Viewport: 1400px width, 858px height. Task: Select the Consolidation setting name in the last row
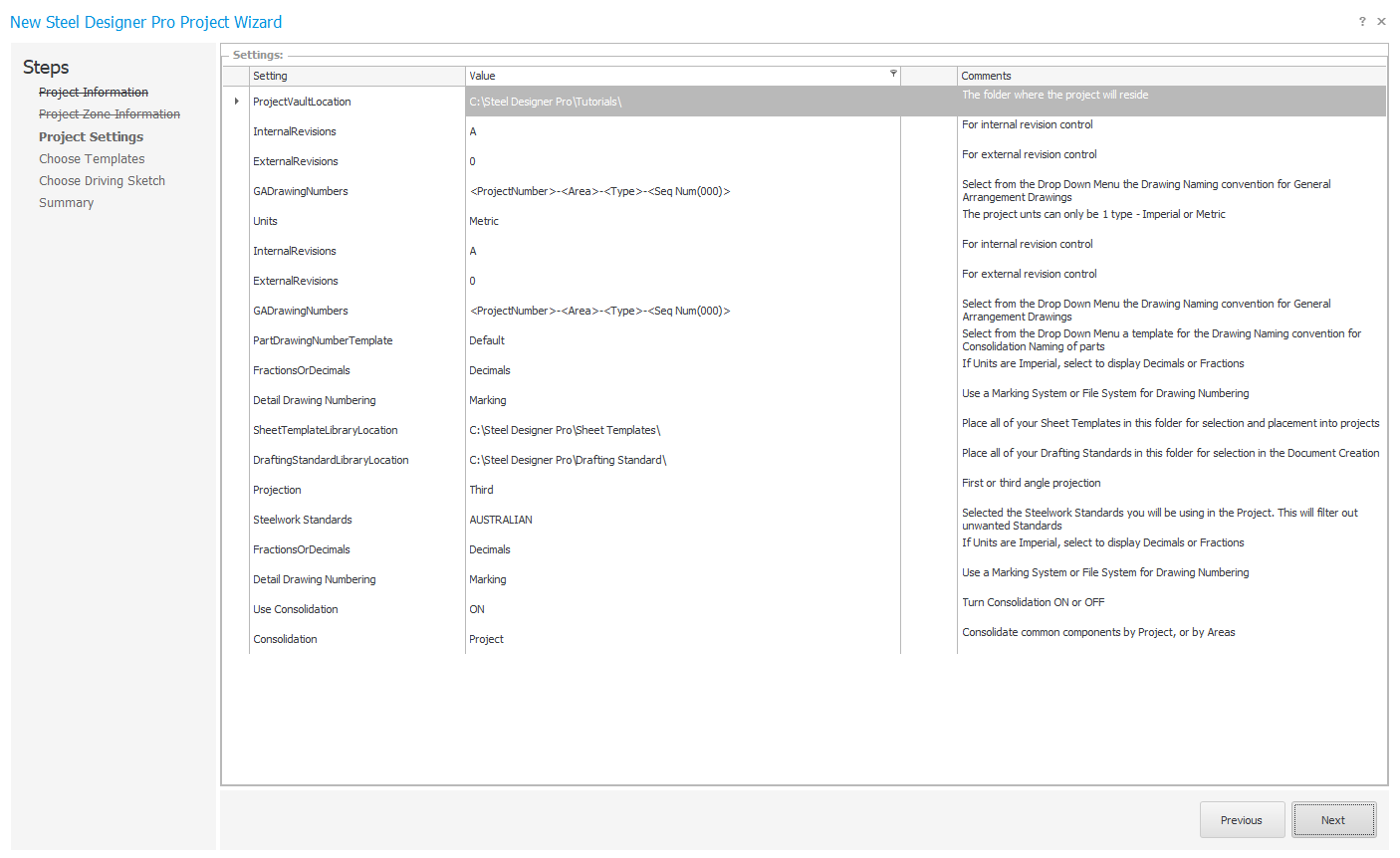point(285,639)
